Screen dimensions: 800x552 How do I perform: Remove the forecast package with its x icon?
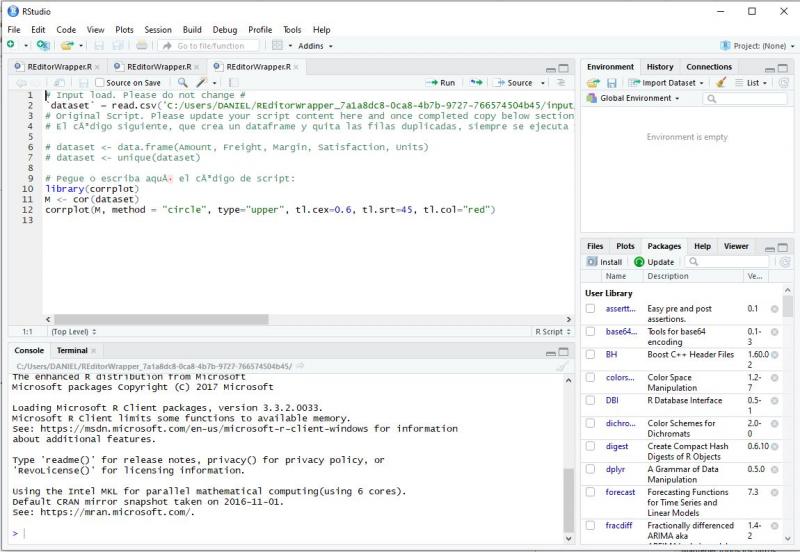click(774, 493)
